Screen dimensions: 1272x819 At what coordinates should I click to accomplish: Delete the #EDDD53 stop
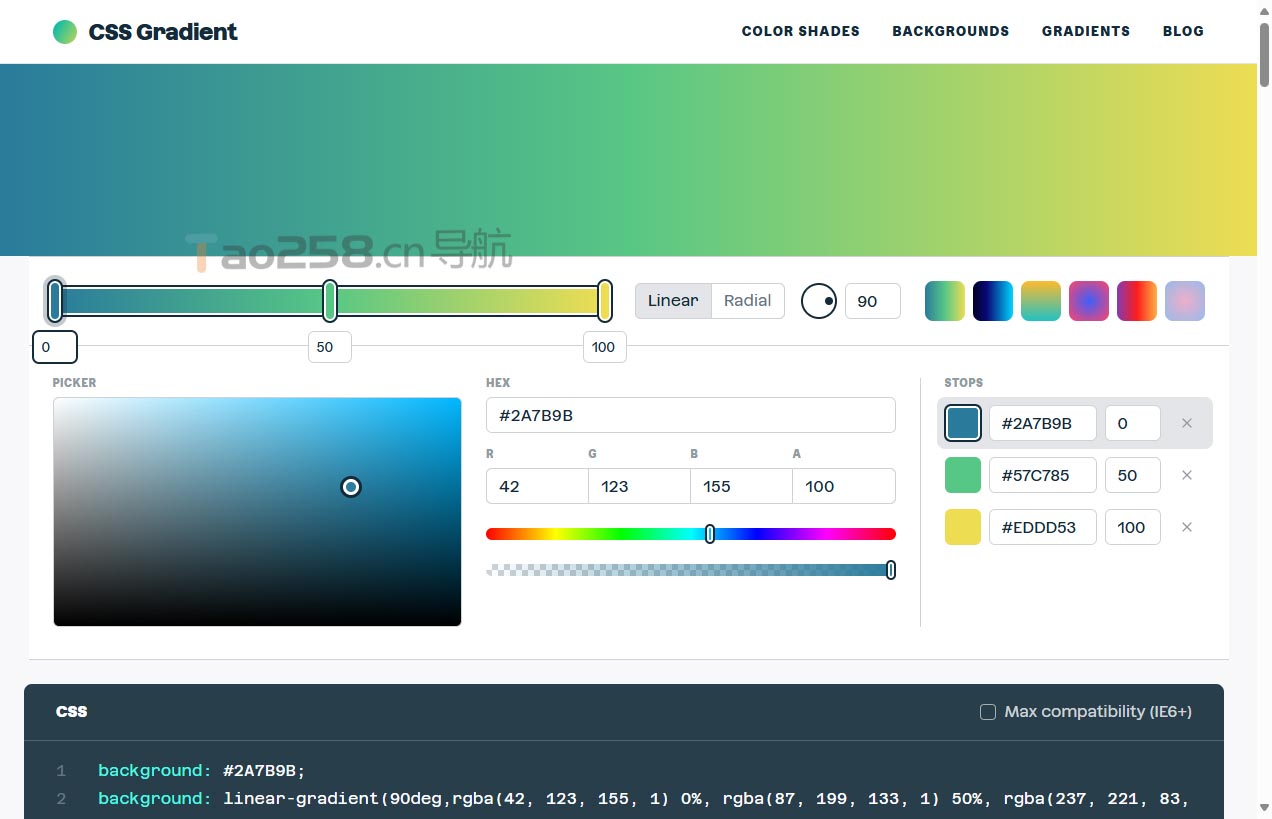click(1187, 527)
